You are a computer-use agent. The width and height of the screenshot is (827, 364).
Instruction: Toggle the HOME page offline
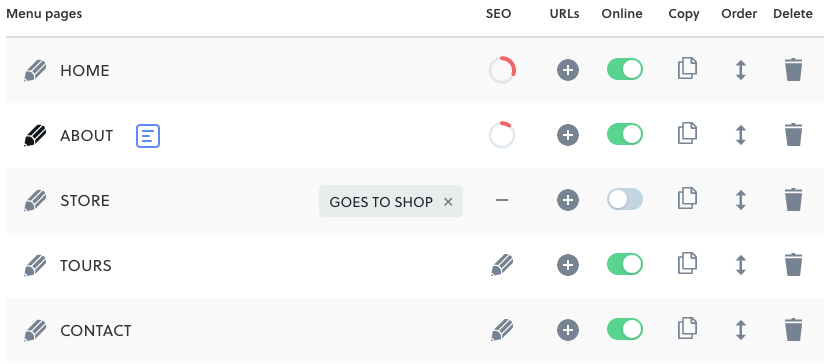pyautogui.click(x=625, y=70)
